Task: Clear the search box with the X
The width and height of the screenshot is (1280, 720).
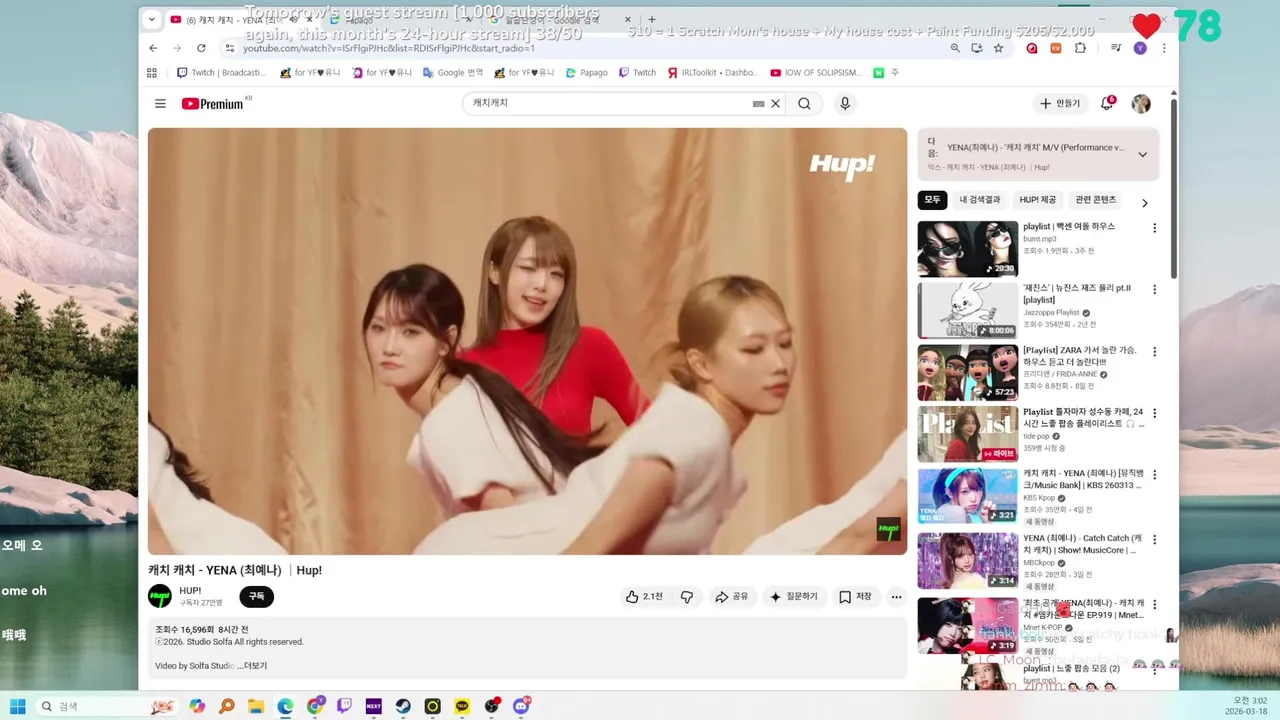Action: pyautogui.click(x=775, y=104)
